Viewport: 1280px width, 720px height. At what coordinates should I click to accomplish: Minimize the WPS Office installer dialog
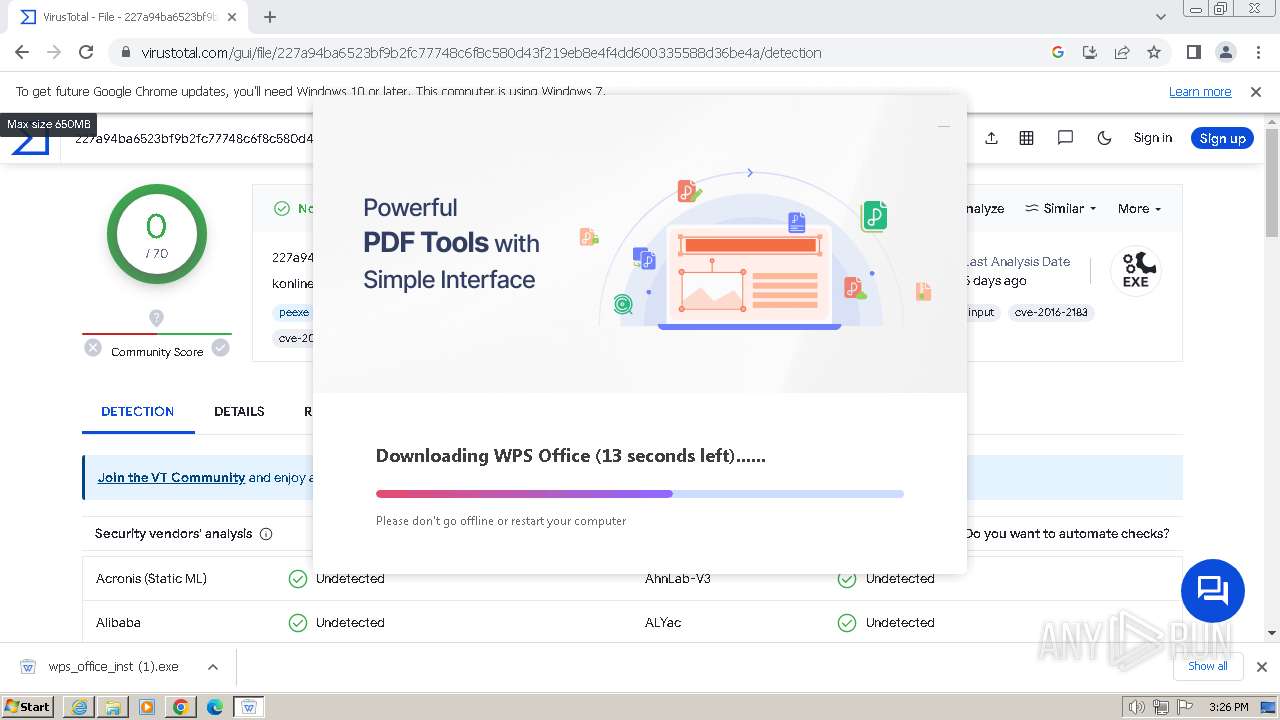(x=943, y=126)
